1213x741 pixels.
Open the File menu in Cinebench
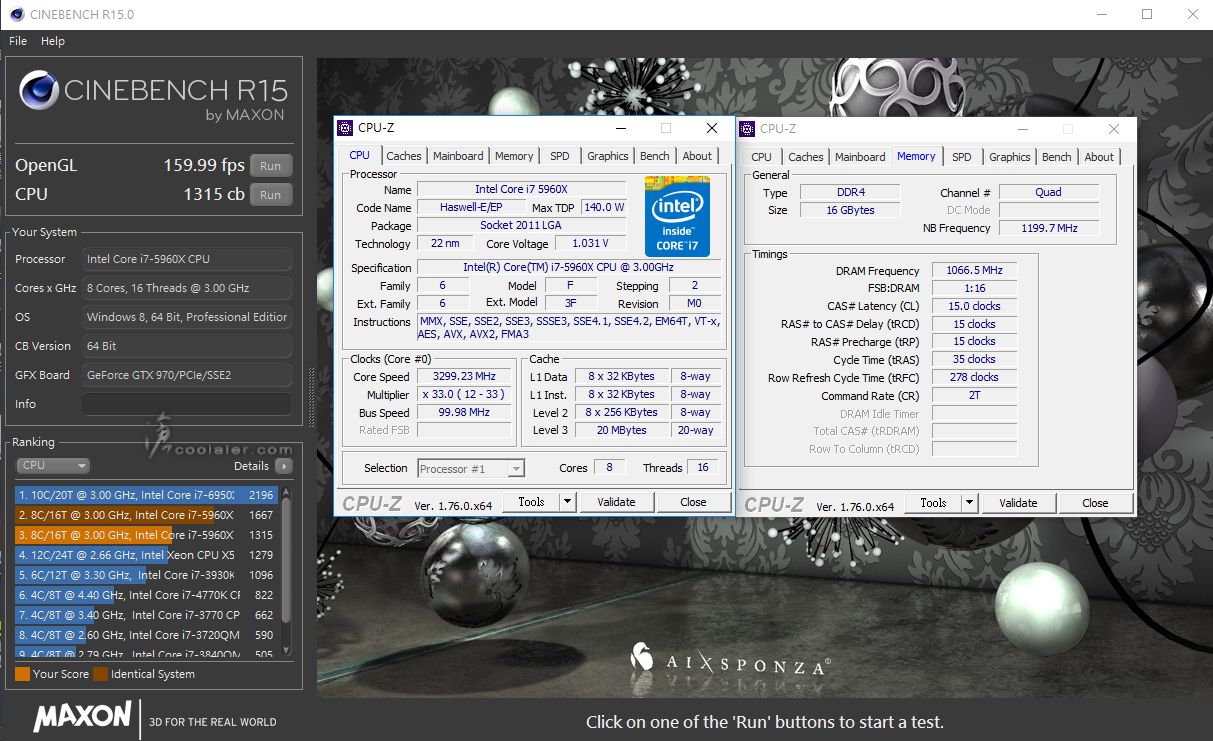point(18,41)
